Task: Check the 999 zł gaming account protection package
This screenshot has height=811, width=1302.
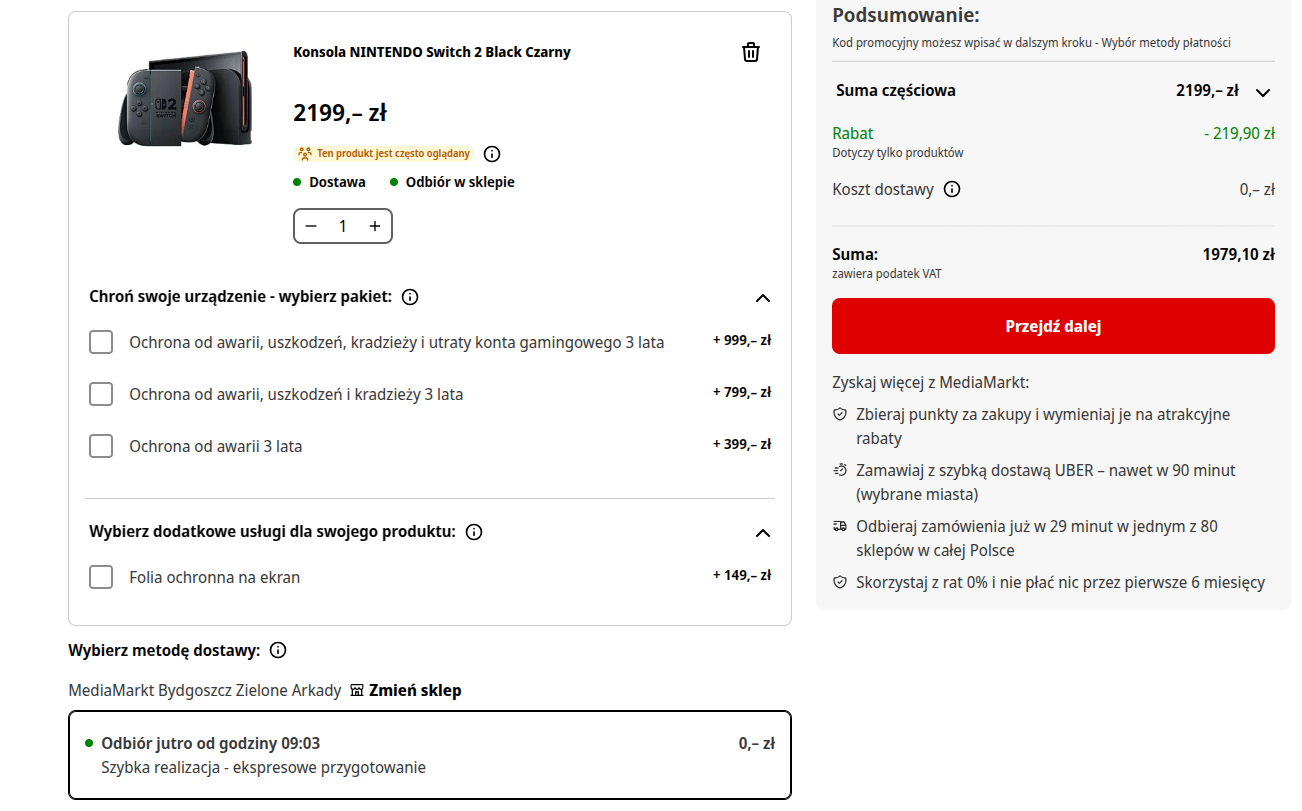Action: coord(101,342)
